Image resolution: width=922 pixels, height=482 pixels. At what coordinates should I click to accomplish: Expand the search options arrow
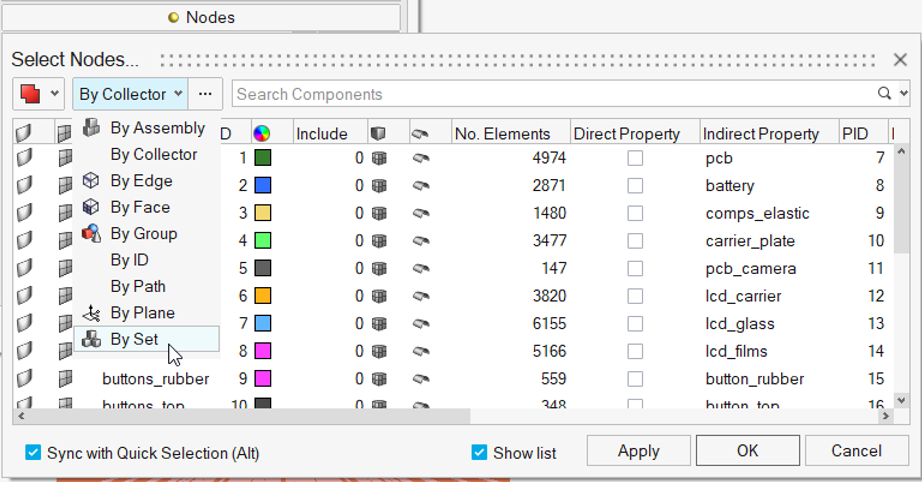click(904, 93)
